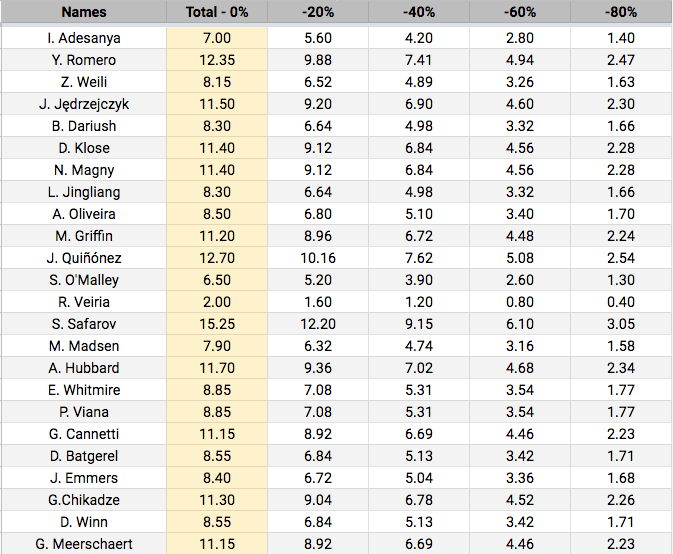Viewport: 673px width, 554px height.
Task: Click S. Safarov's highlighted 15.25 total
Action: click(x=217, y=324)
